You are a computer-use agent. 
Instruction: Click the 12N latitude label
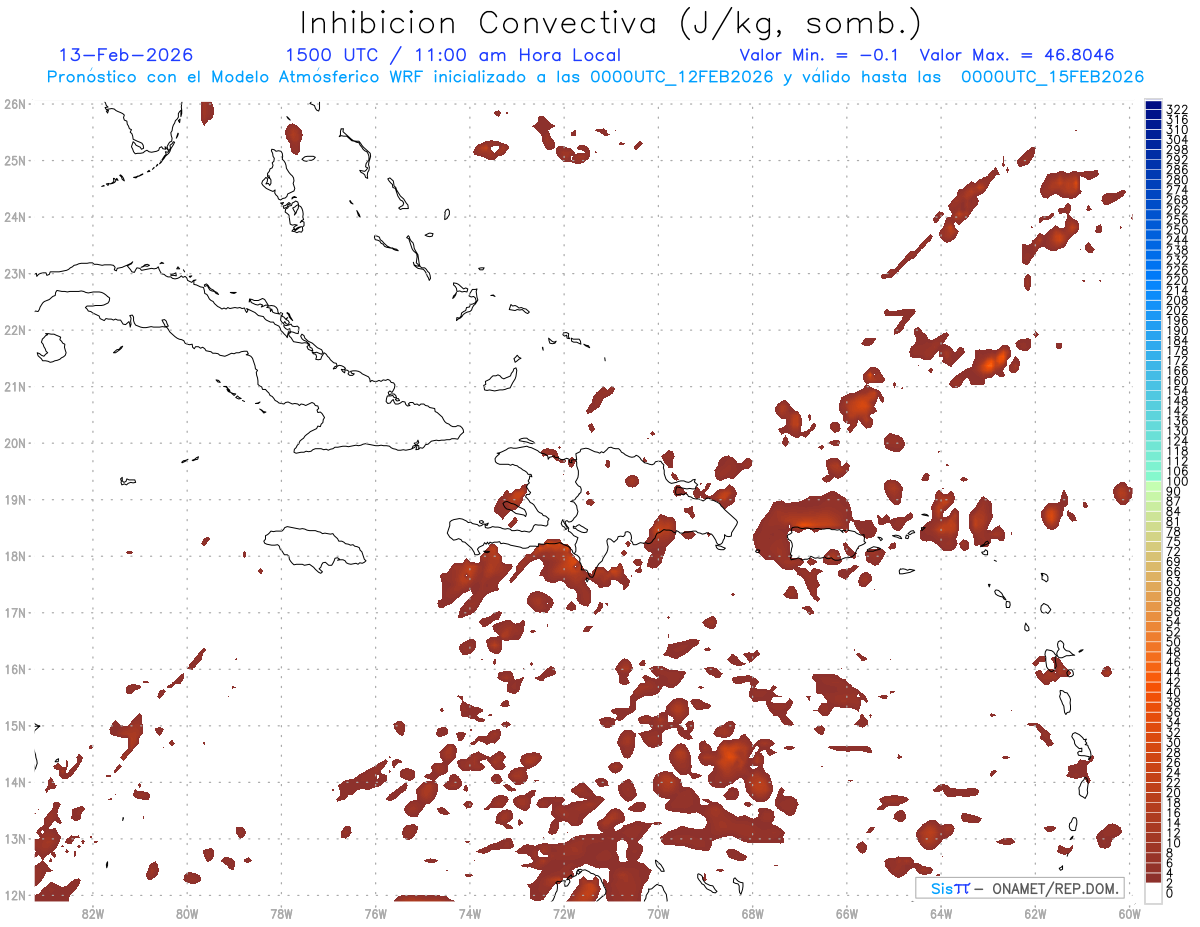15,895
